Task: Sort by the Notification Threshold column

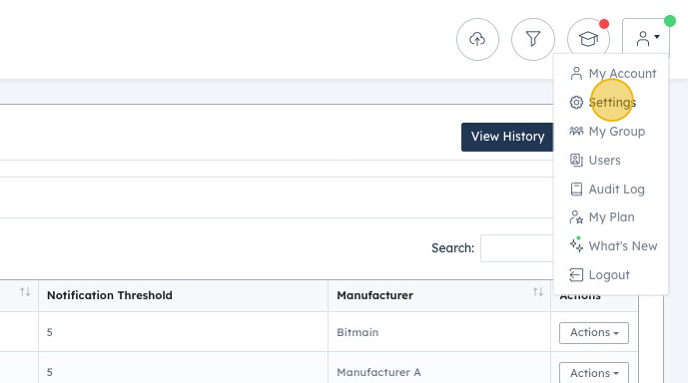Action: pos(110,295)
